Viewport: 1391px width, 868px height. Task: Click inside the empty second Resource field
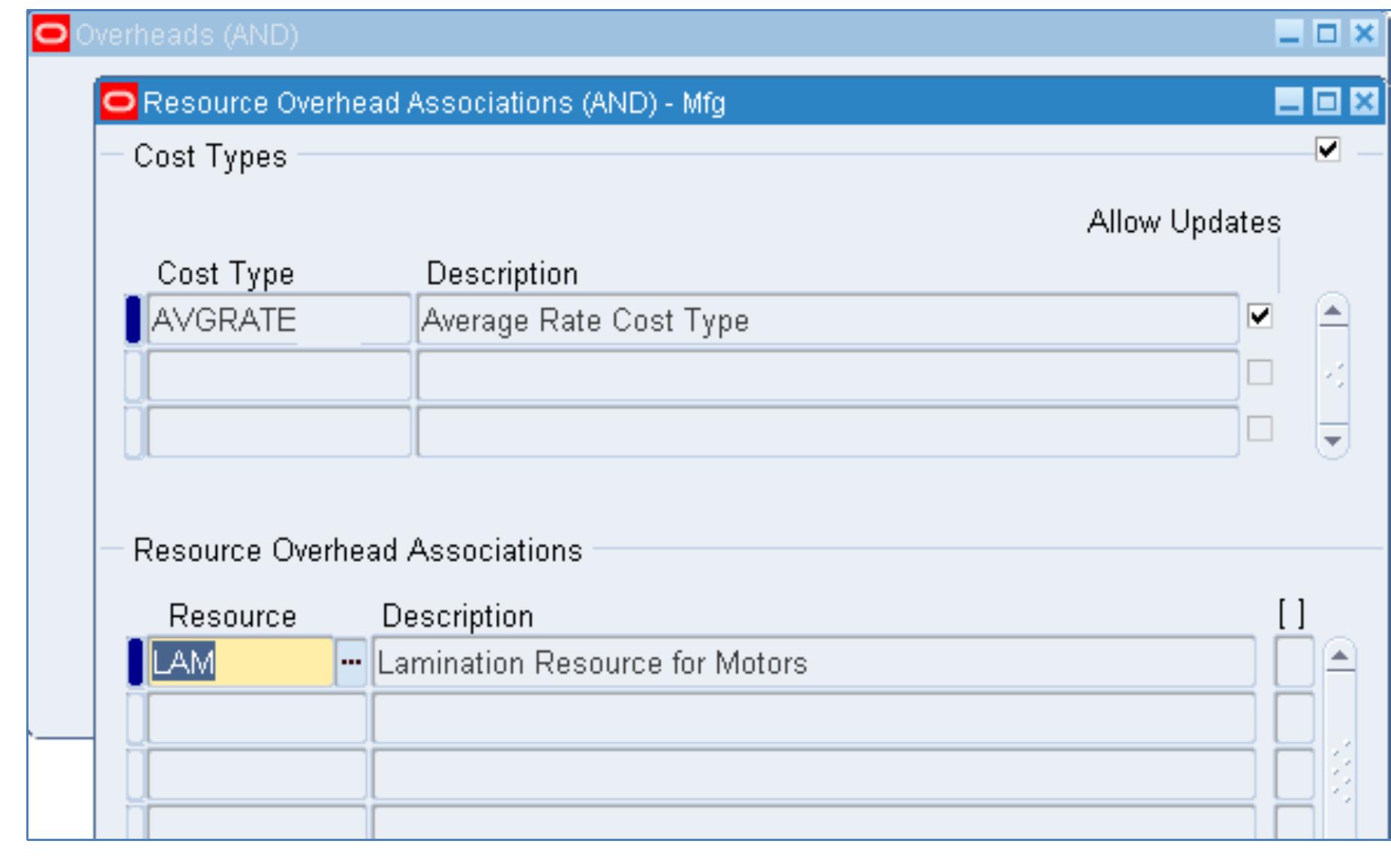(240, 718)
